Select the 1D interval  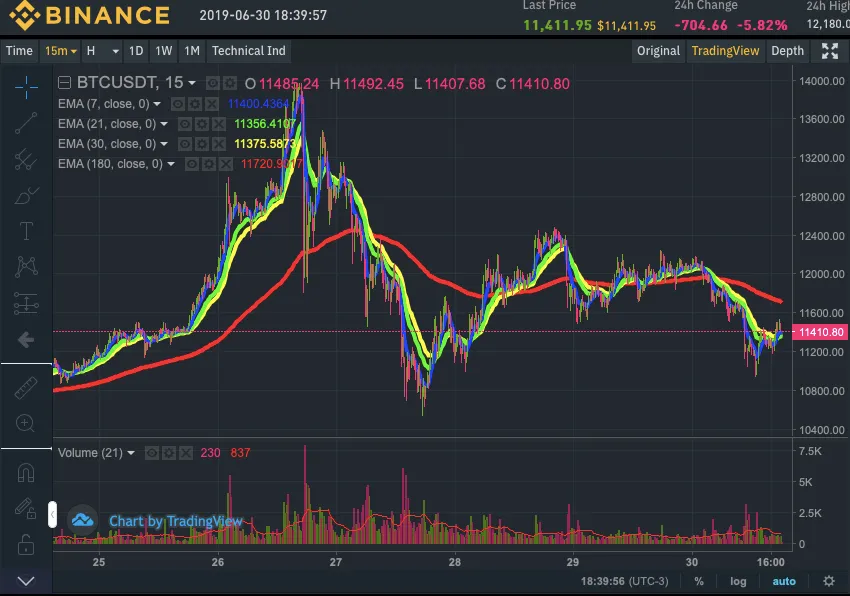(x=136, y=51)
